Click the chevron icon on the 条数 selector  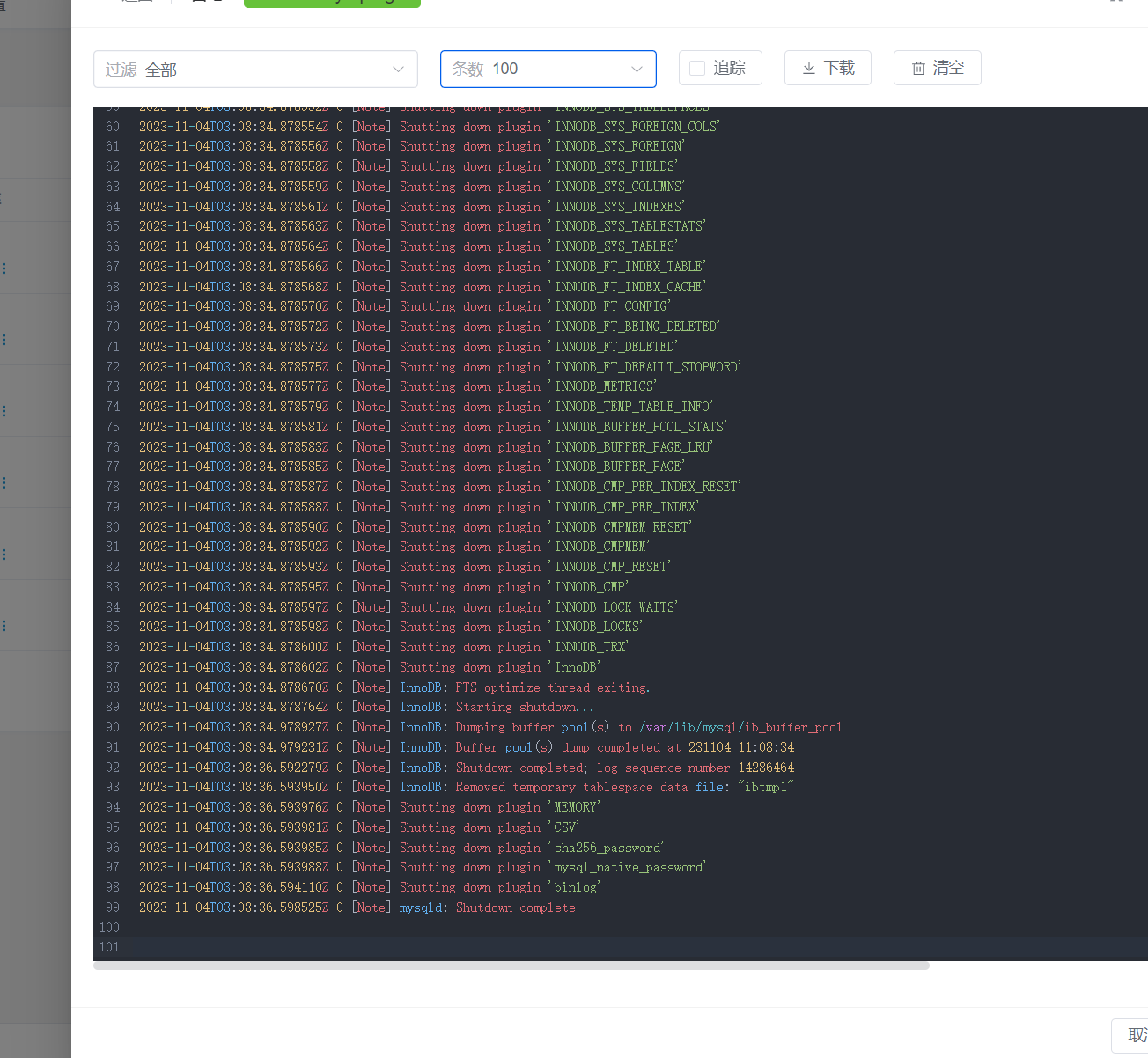(637, 68)
